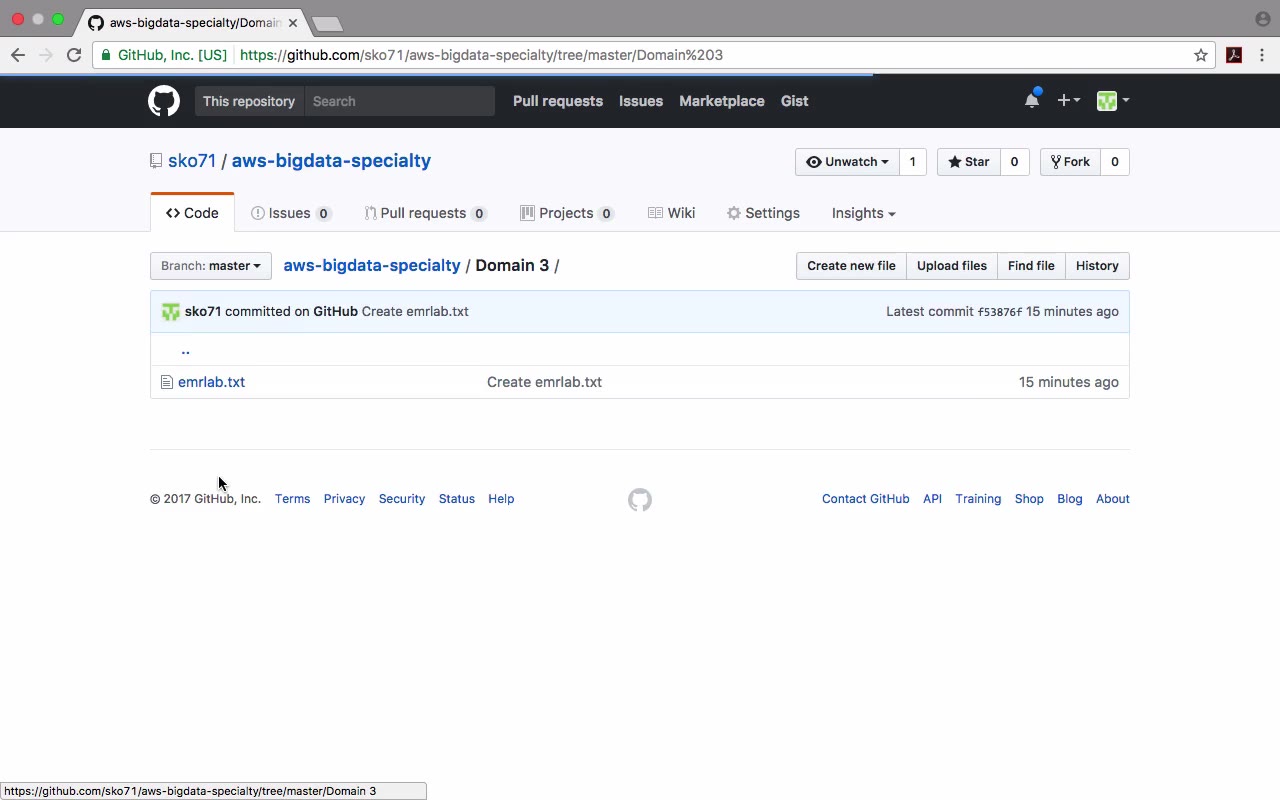Click Upload files button
Image resolution: width=1280 pixels, height=800 pixels.
click(x=952, y=266)
